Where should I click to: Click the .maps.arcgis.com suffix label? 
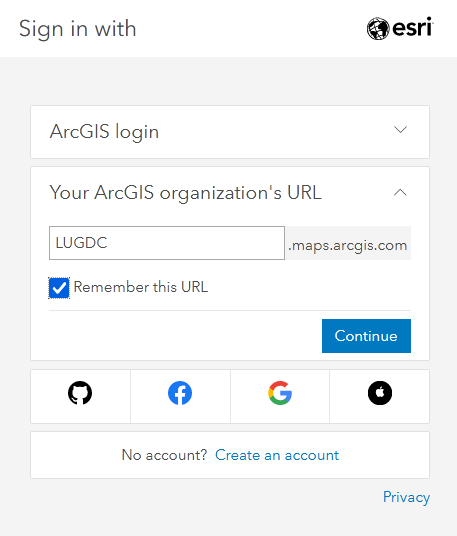(x=348, y=243)
